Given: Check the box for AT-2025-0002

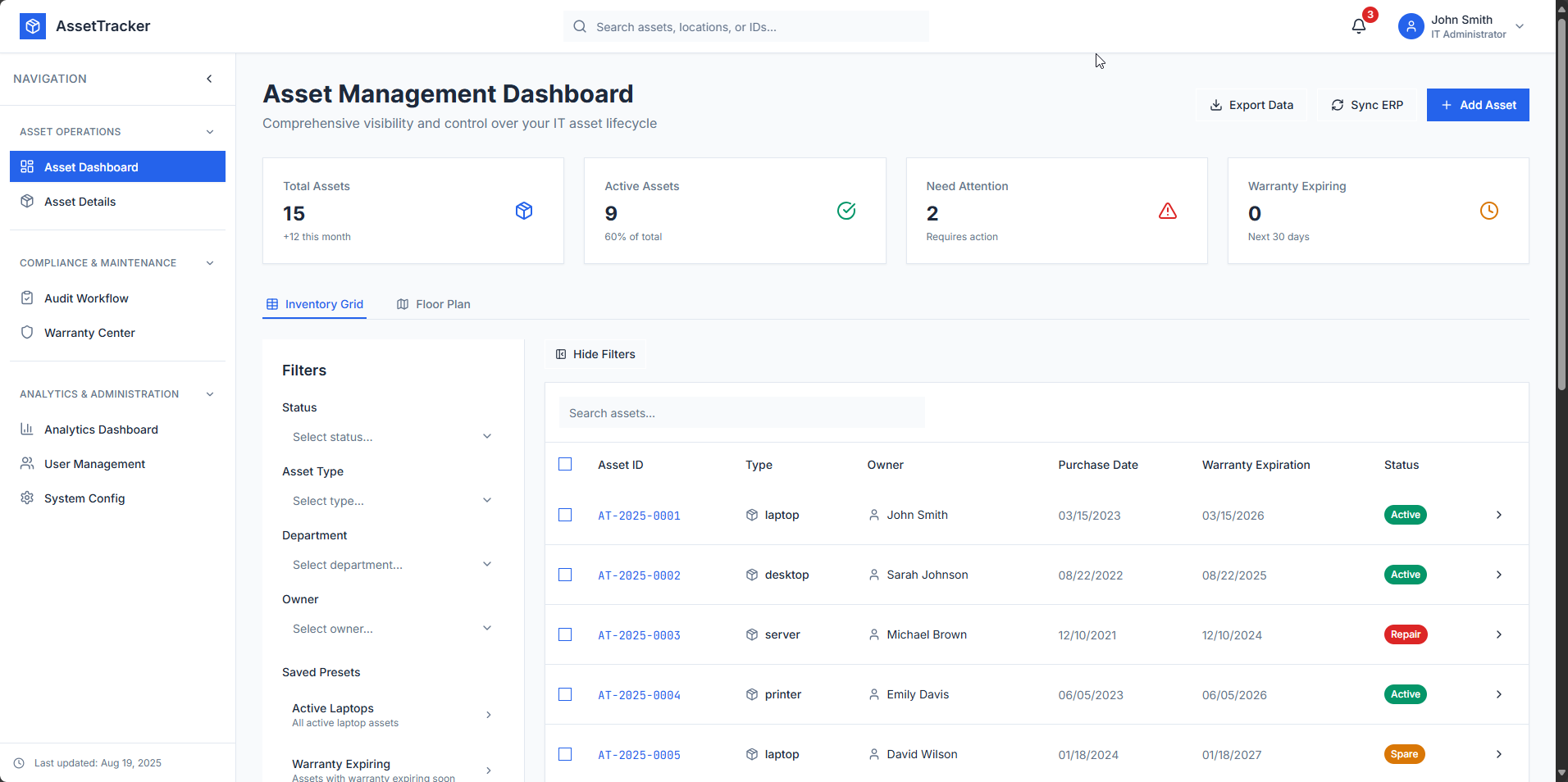Looking at the screenshot, I should pos(565,575).
